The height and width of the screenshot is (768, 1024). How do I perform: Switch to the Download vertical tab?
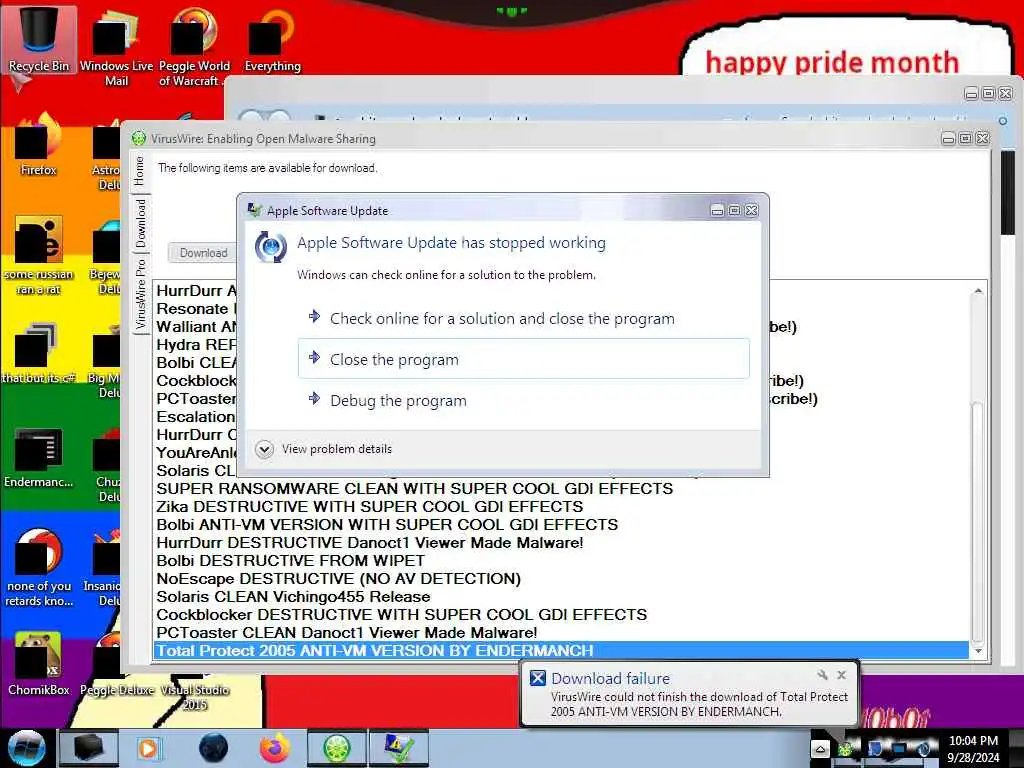click(x=140, y=224)
